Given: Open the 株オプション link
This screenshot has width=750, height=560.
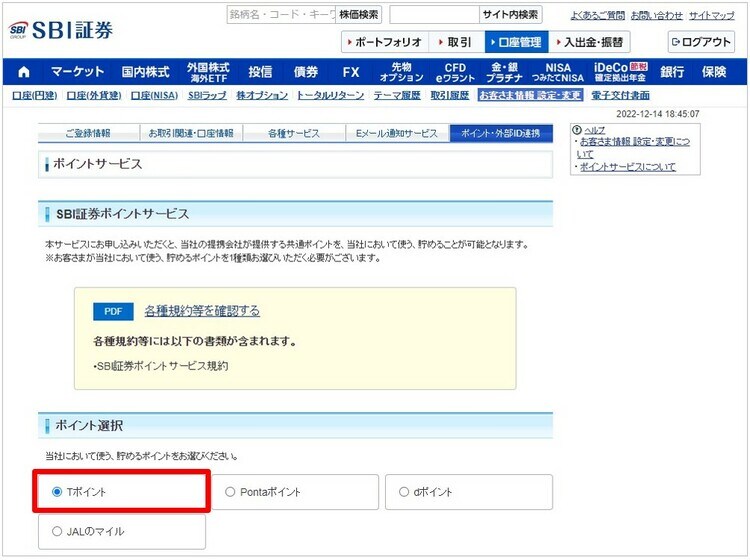Looking at the screenshot, I should point(262,96).
